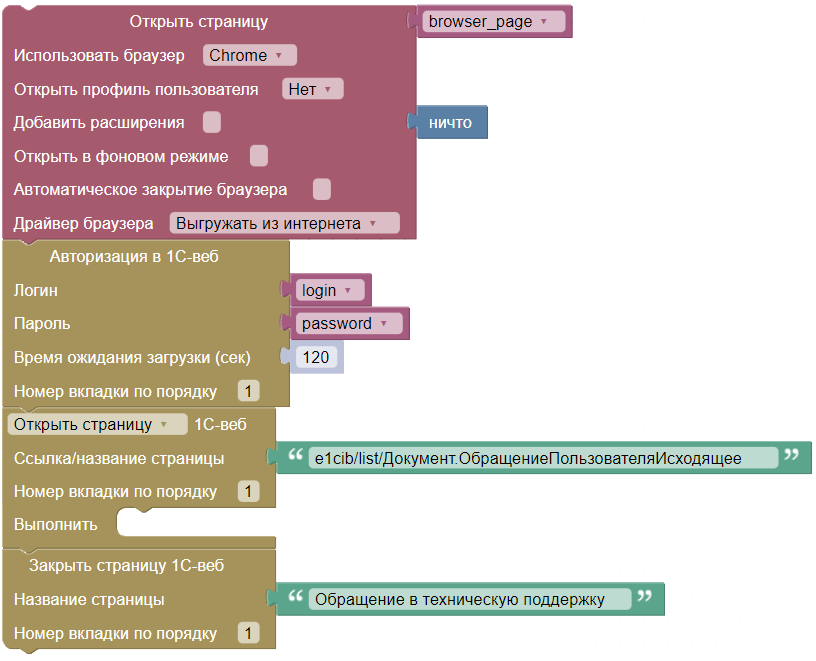Click the 'Пароль' label
The height and width of the screenshot is (661, 816).
coord(42,324)
